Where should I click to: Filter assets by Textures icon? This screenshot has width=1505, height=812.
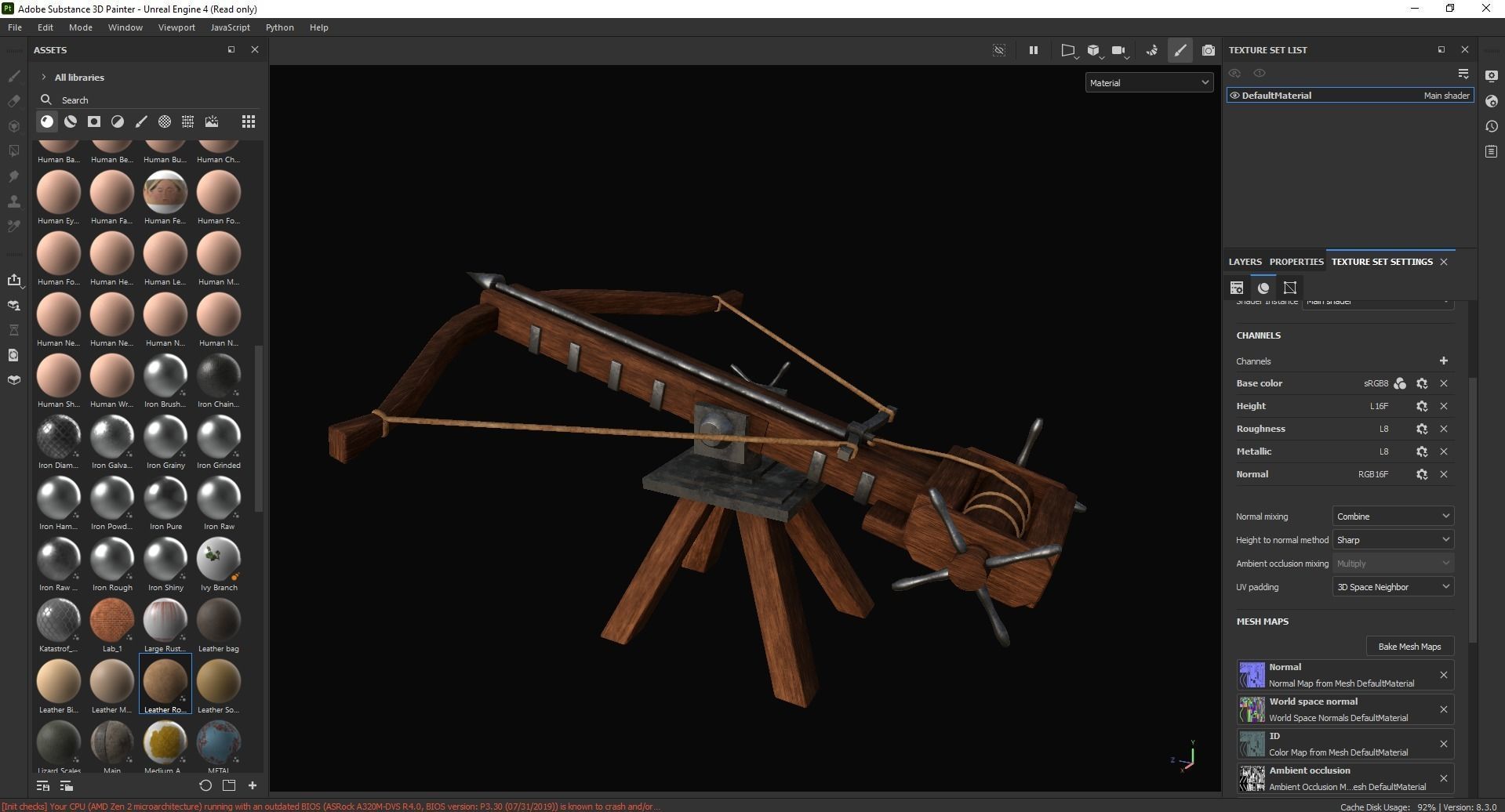[188, 121]
